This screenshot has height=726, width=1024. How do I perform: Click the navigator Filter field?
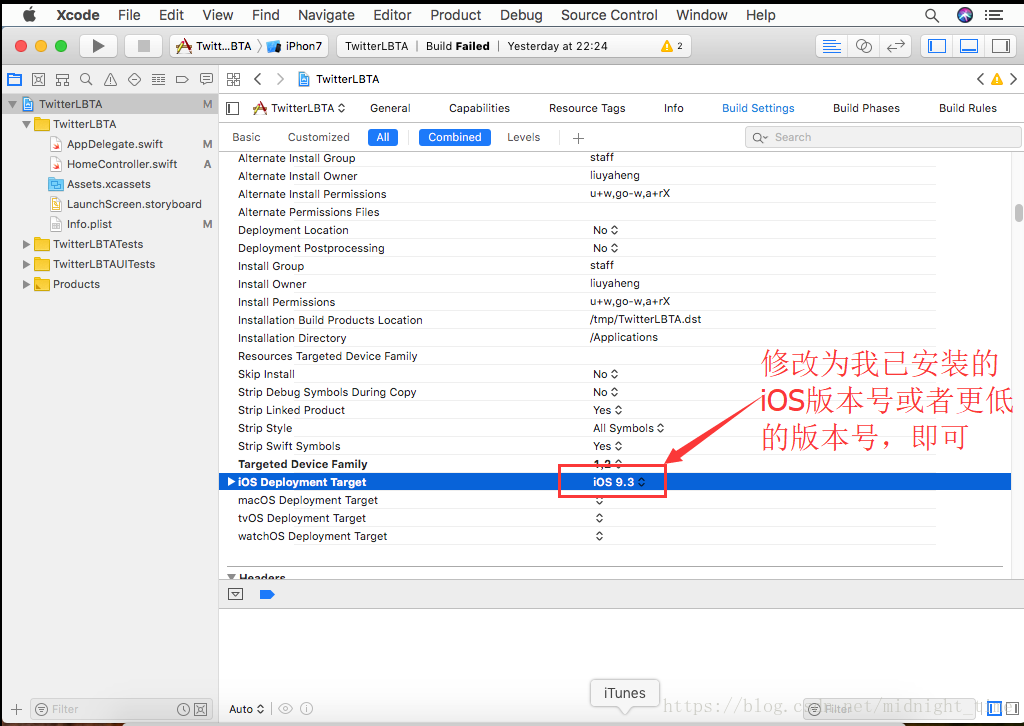click(120, 709)
